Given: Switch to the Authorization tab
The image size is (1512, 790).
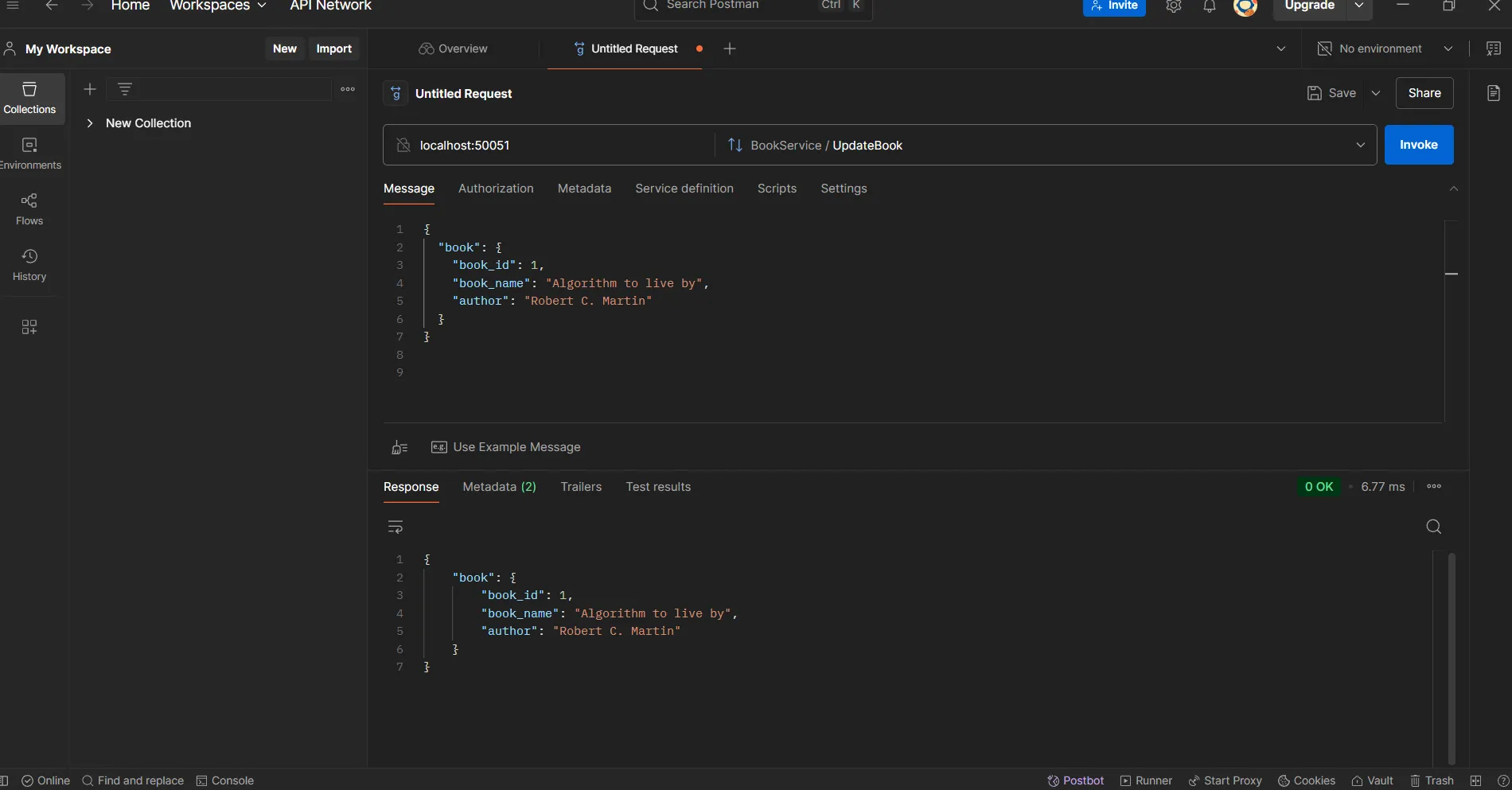Looking at the screenshot, I should click(495, 189).
